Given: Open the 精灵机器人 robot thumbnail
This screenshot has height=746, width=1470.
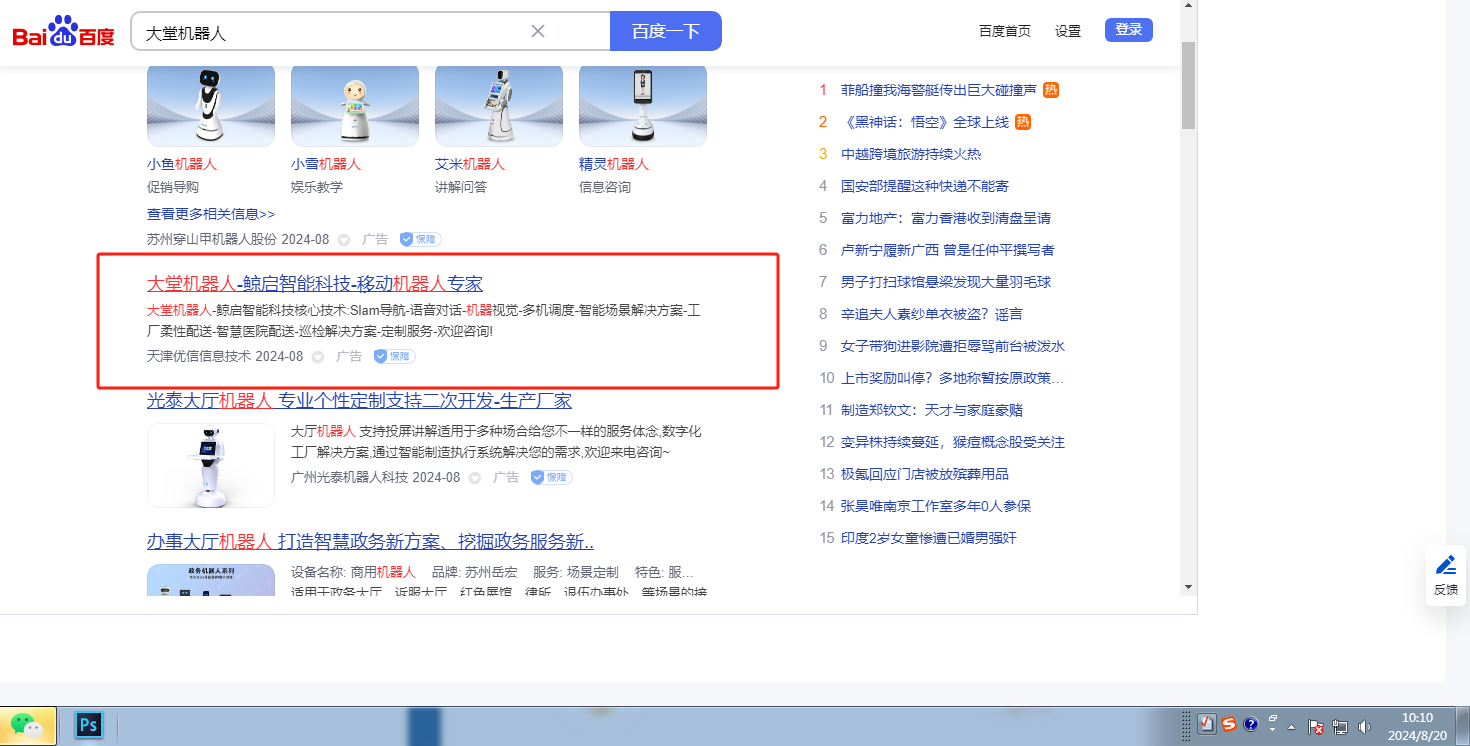Looking at the screenshot, I should tap(643, 105).
